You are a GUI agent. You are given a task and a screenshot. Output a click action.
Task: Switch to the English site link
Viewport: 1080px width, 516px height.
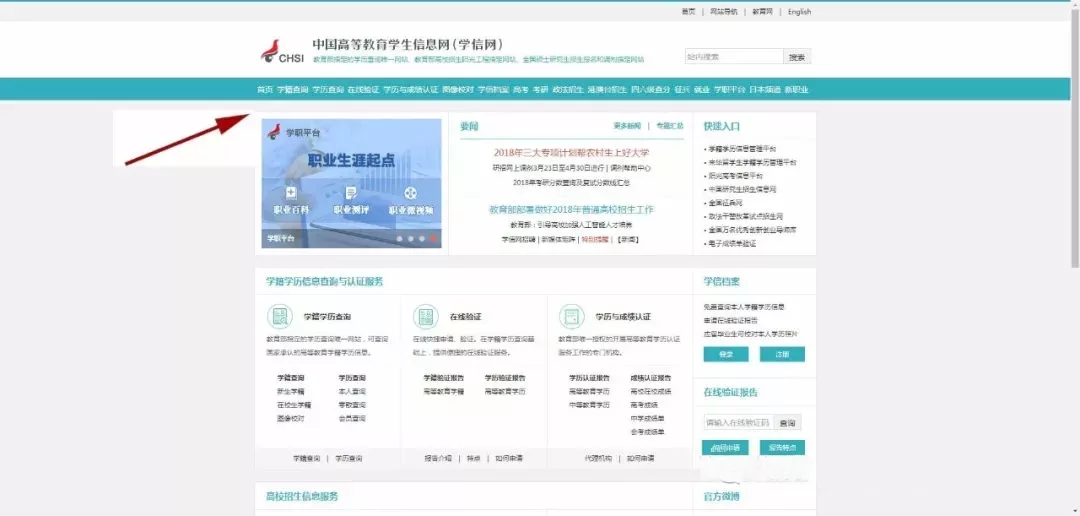point(799,12)
